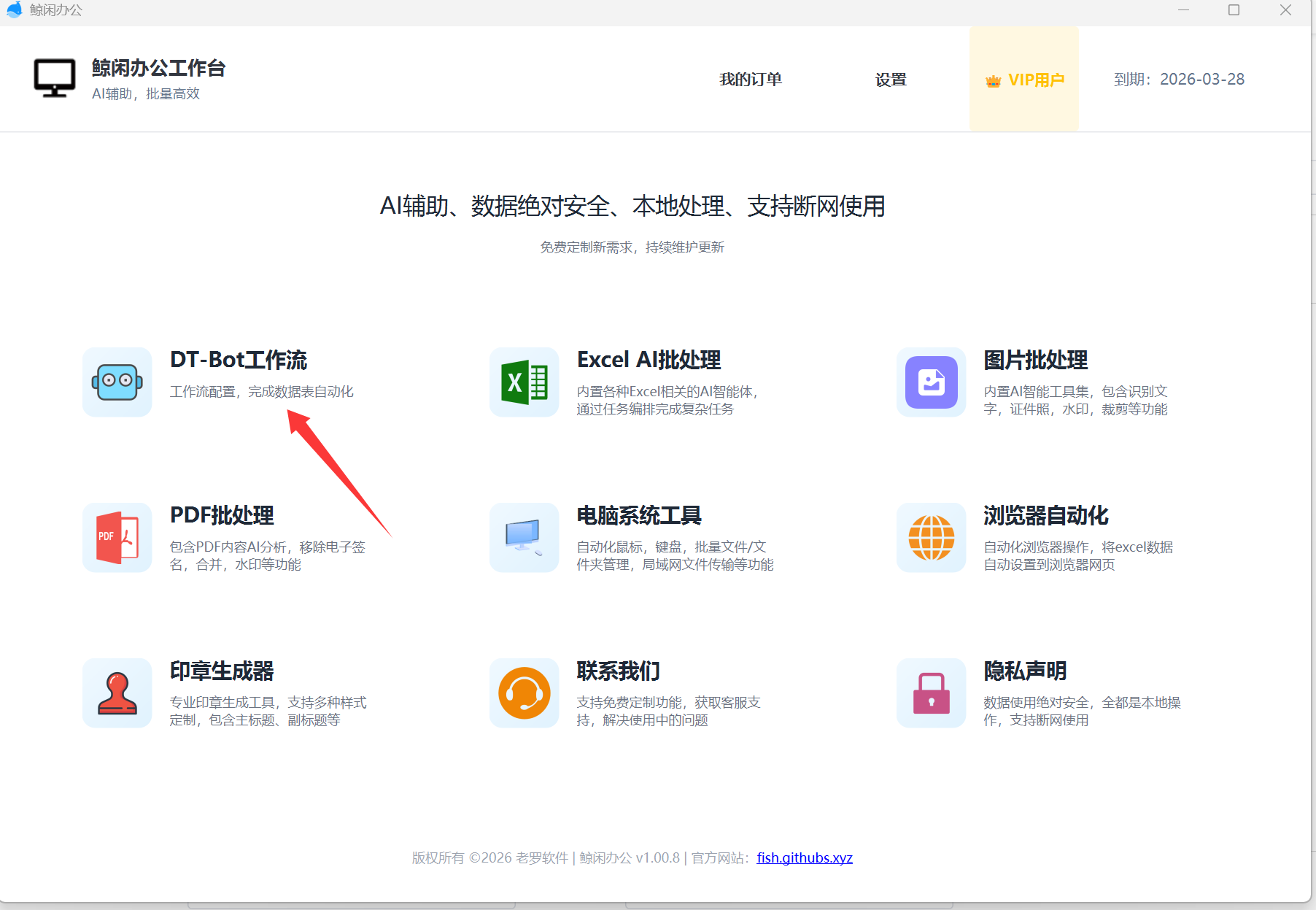Click the DT-Bot工作流 title text
1316x910 pixels.
pos(239,360)
